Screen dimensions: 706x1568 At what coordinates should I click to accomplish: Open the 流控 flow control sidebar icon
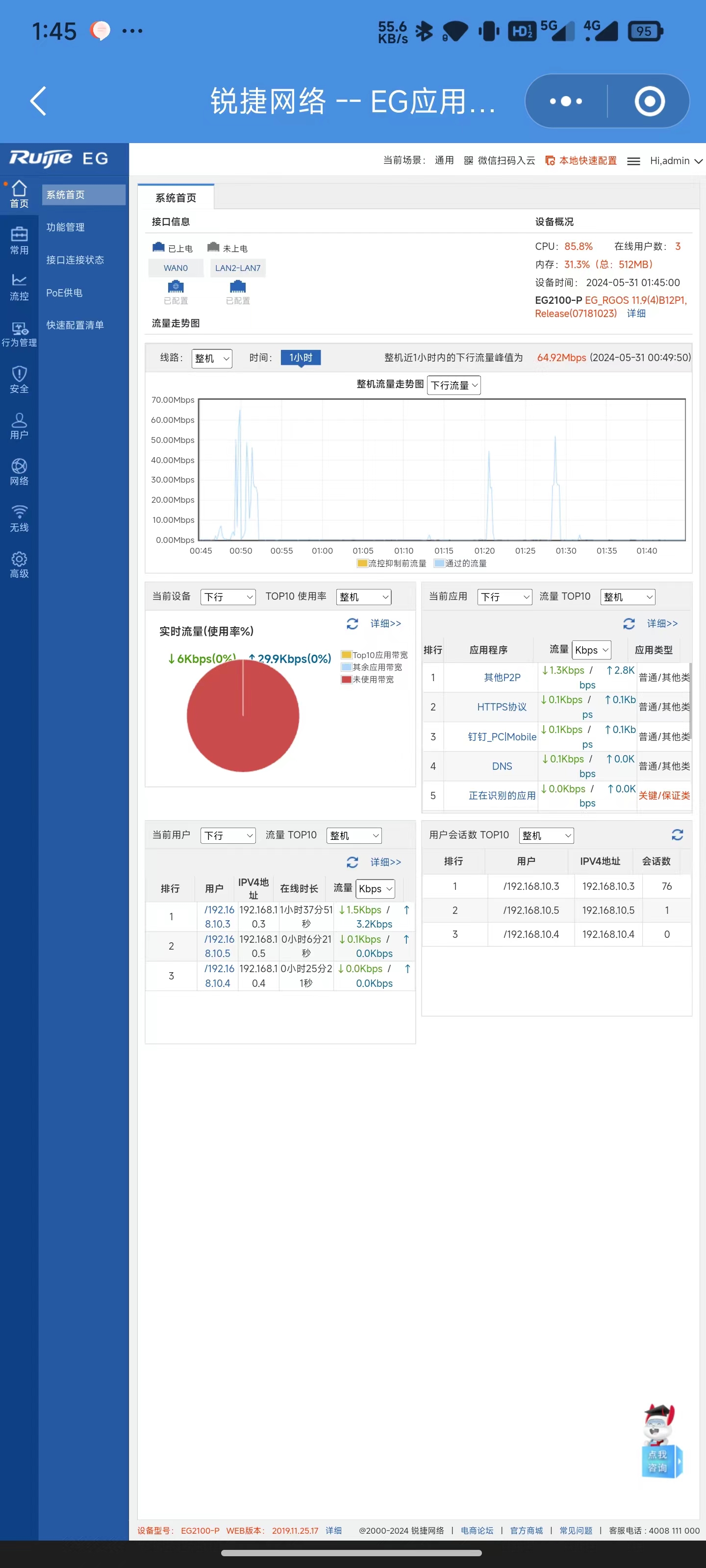(x=19, y=287)
